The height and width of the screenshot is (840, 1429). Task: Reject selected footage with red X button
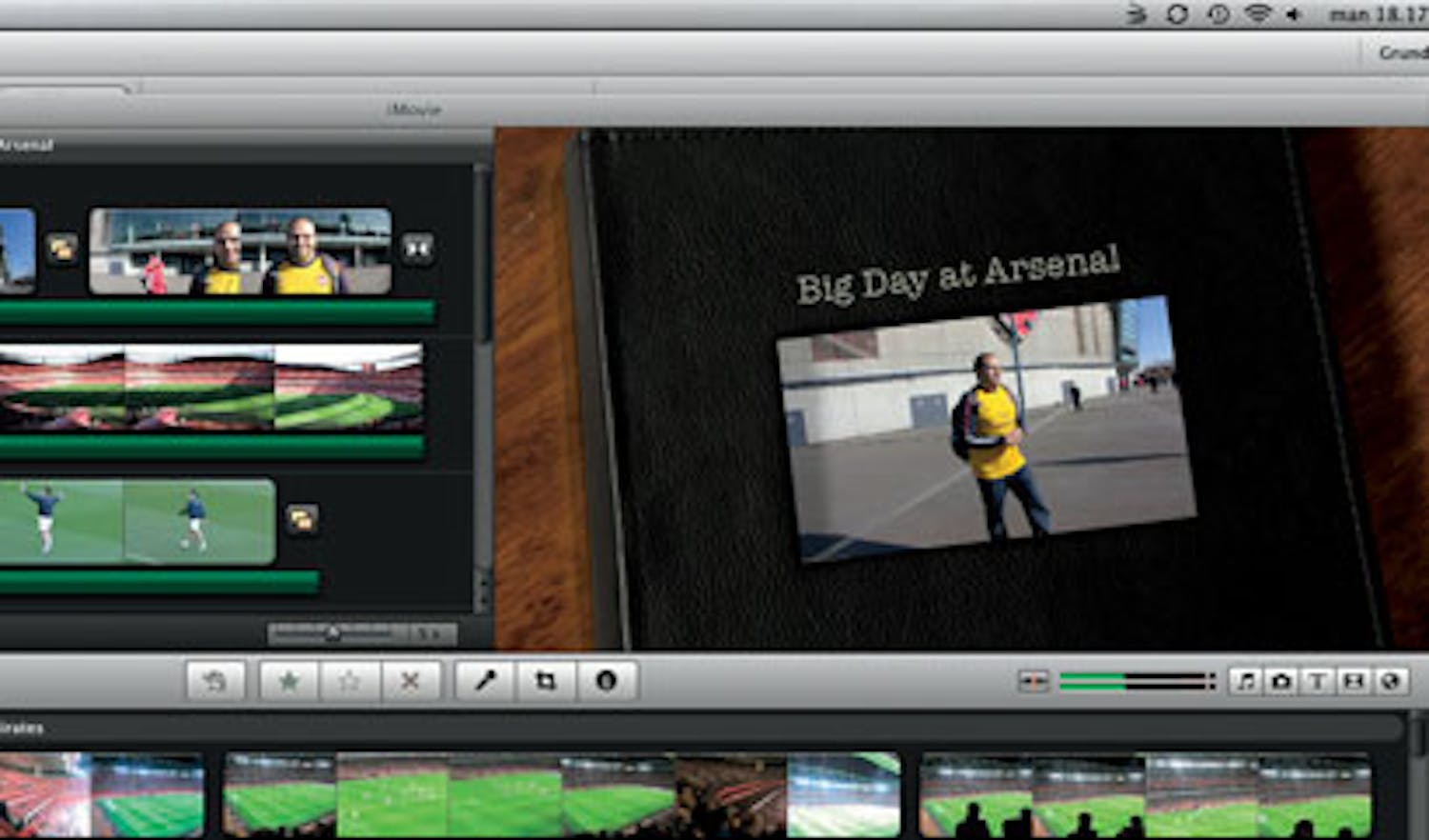tap(410, 681)
